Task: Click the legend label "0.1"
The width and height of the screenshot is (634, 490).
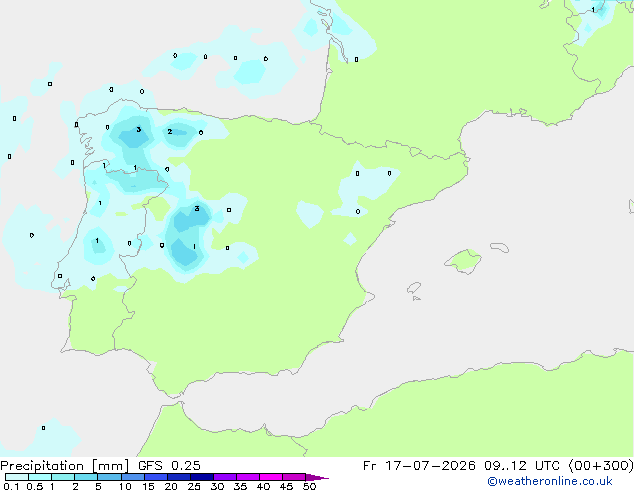Action: point(11,486)
